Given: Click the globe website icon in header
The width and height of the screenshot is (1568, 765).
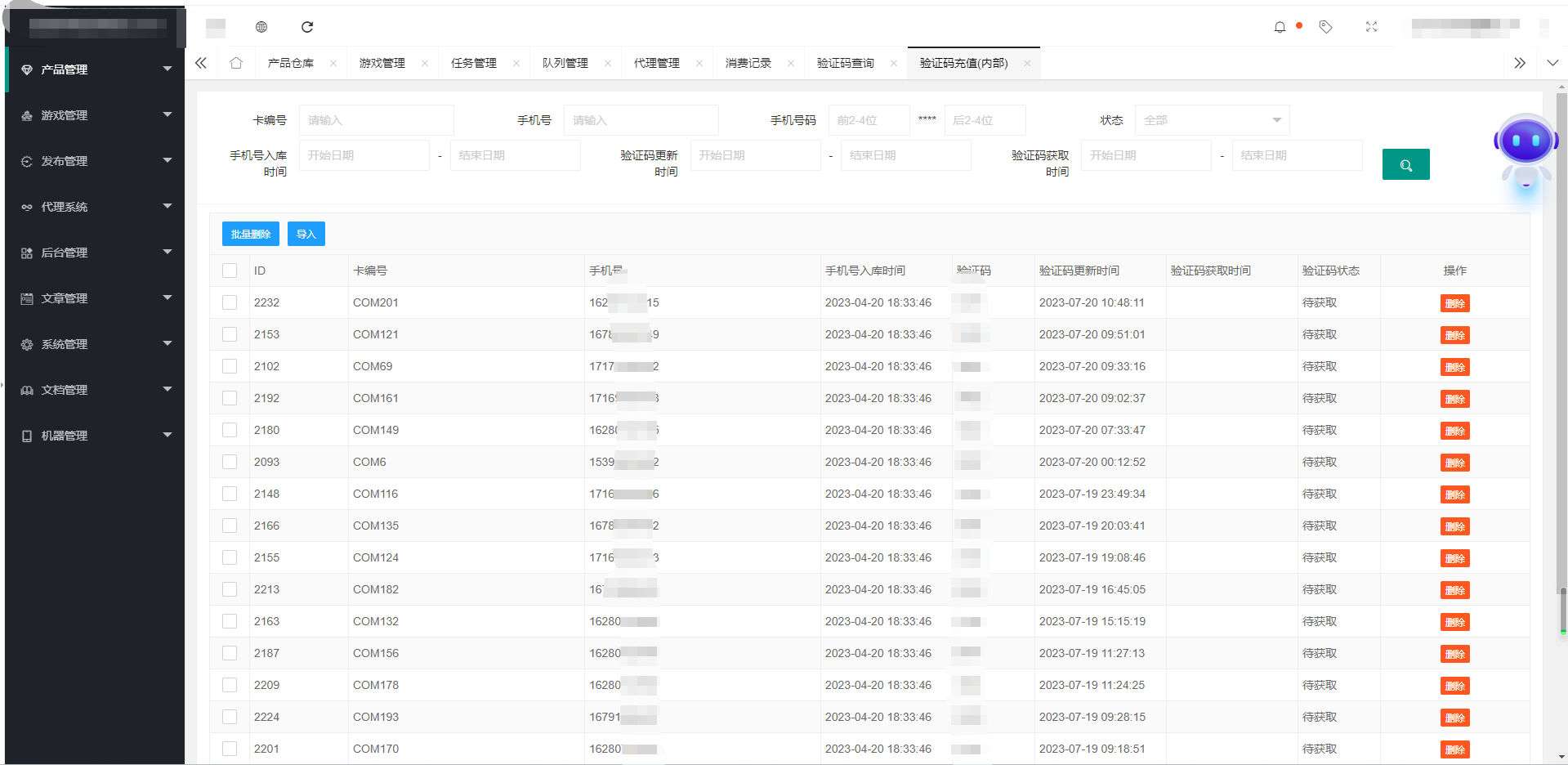Looking at the screenshot, I should 261,27.
